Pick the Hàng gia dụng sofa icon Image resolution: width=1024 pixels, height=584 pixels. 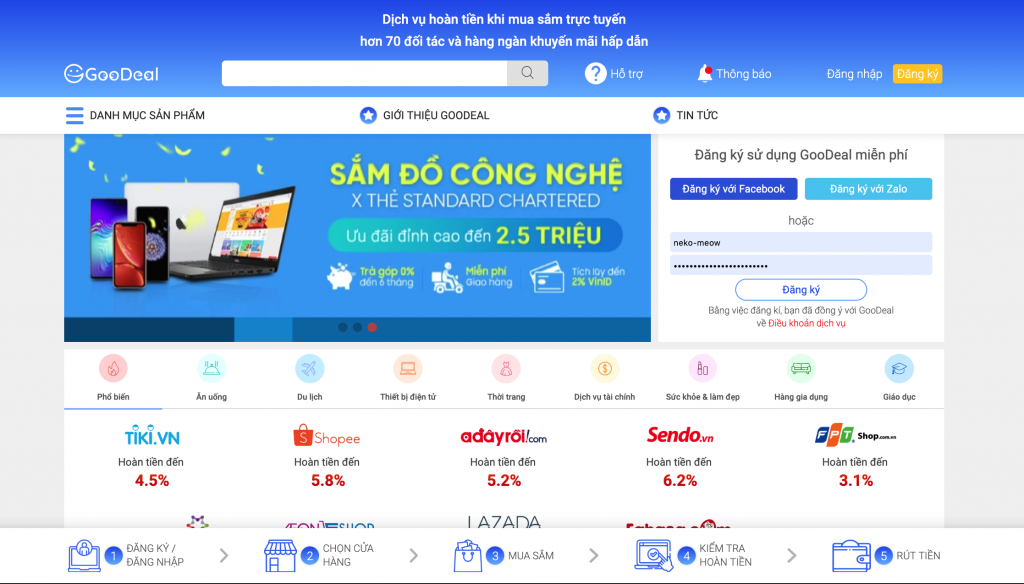[x=801, y=368]
